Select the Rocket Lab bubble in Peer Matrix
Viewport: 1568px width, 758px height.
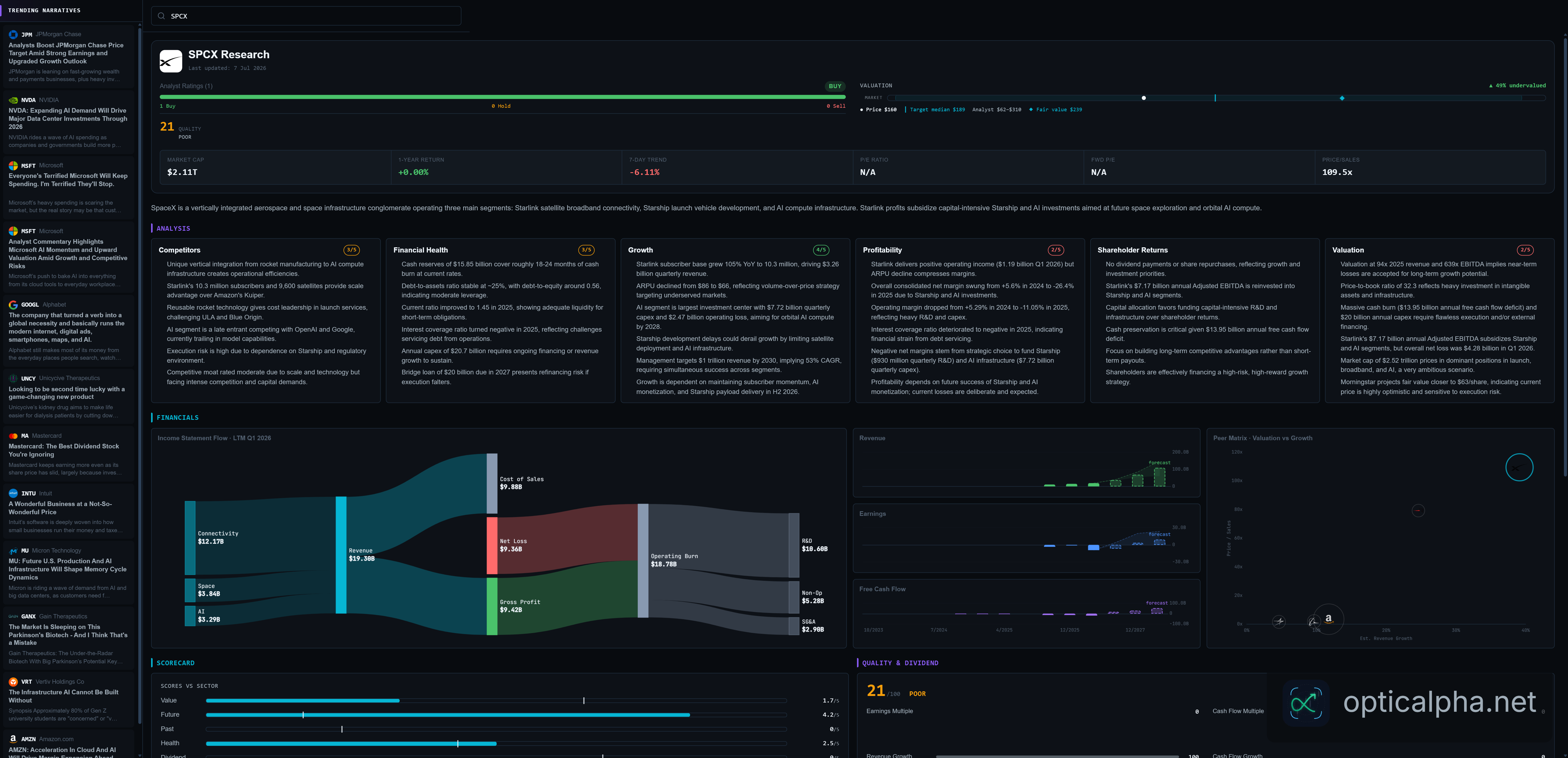[x=1418, y=510]
